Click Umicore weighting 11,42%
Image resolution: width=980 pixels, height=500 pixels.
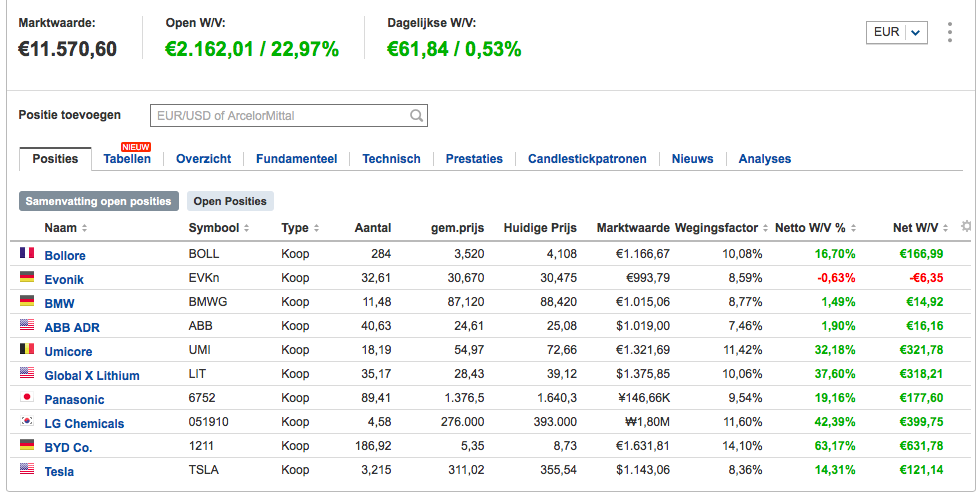pos(742,349)
